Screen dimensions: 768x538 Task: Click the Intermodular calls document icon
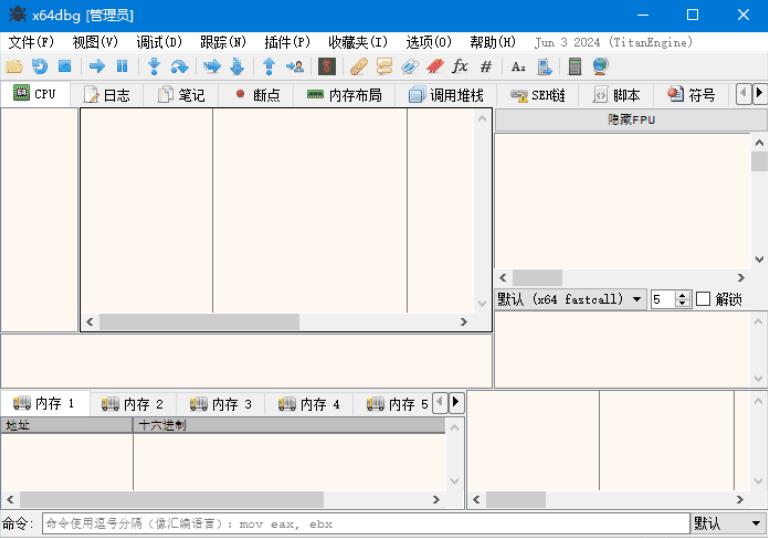(x=544, y=67)
